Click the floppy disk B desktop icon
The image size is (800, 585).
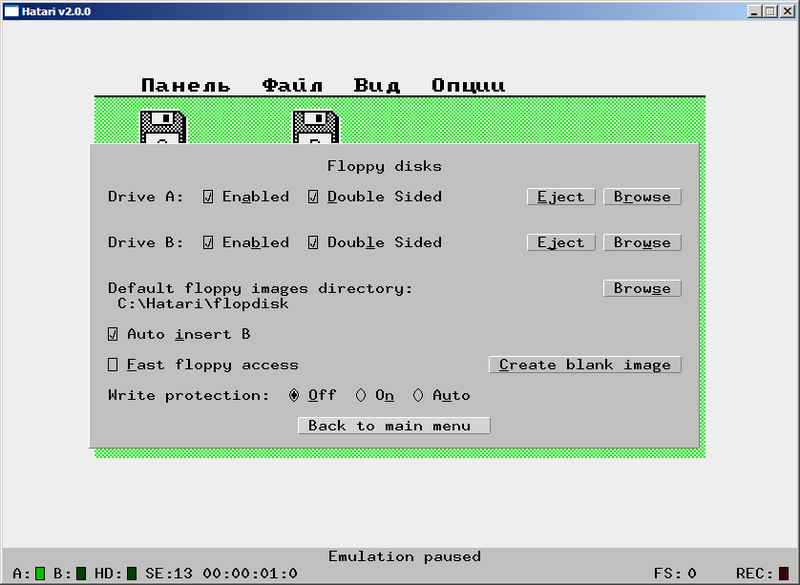tap(316, 126)
